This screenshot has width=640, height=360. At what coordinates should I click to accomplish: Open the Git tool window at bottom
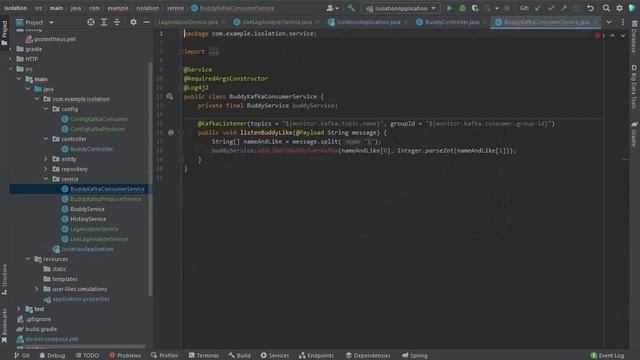(x=22, y=356)
